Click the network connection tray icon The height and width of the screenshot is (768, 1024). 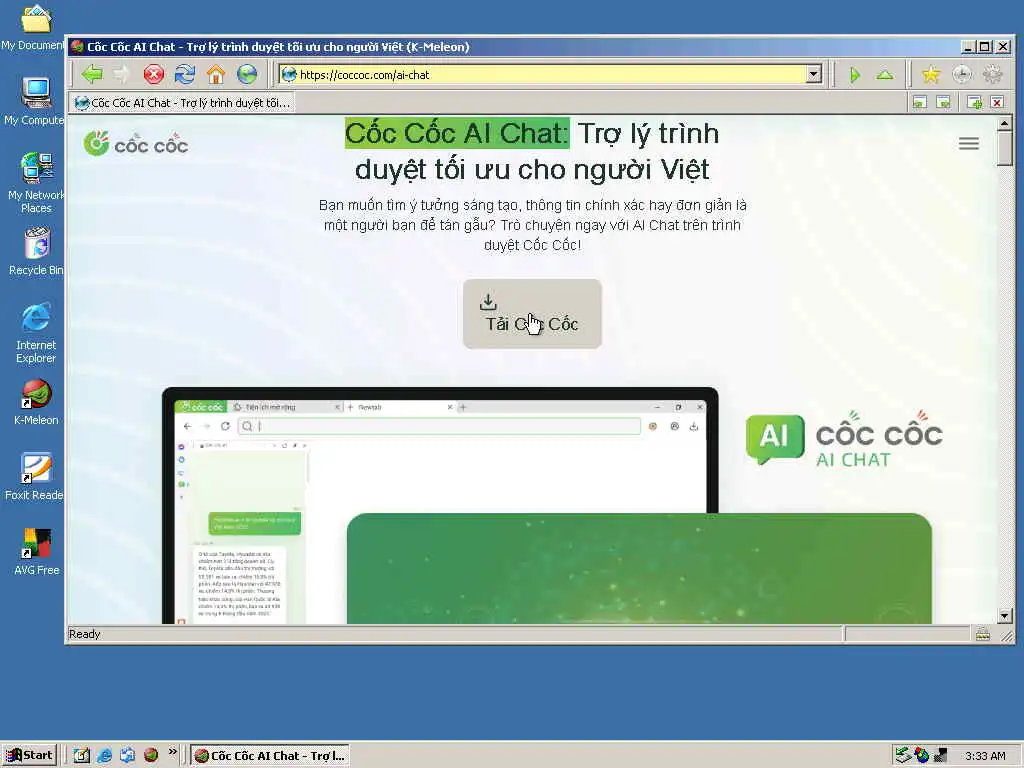tap(940, 756)
